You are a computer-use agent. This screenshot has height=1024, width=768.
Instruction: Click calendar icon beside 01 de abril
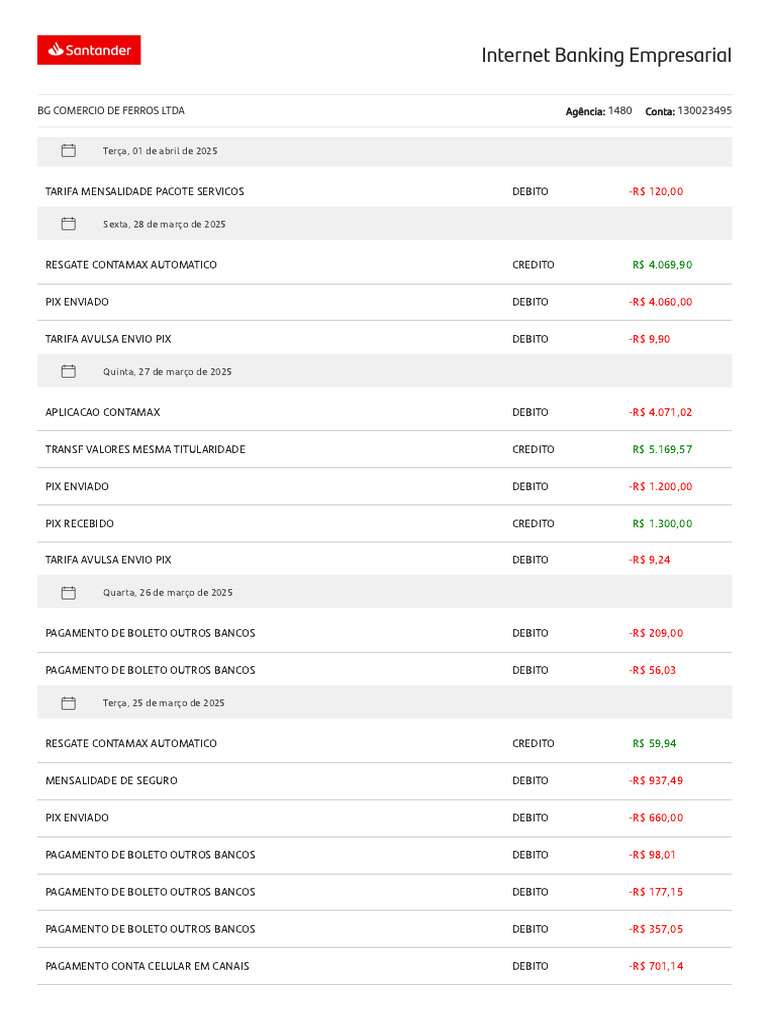[69, 151]
